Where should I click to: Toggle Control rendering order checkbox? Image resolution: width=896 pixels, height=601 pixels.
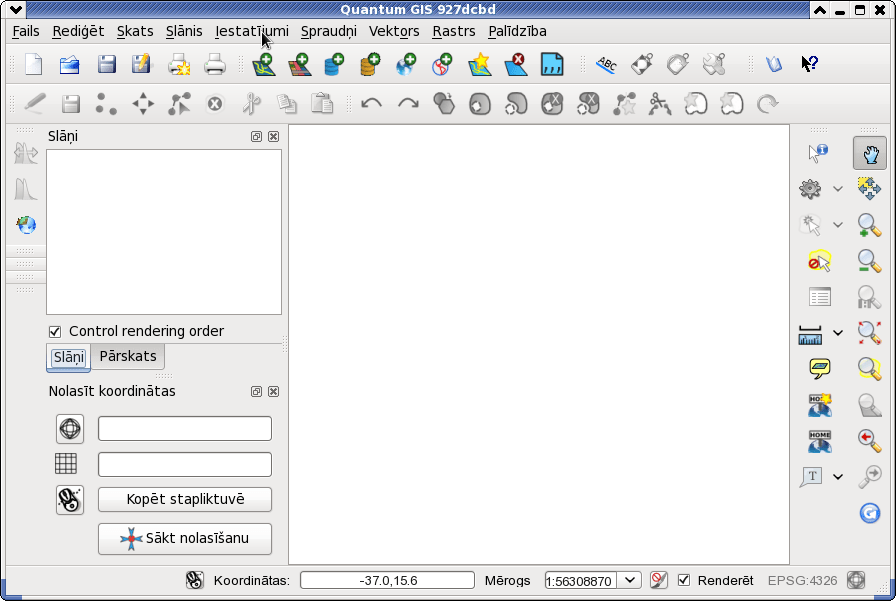pos(55,331)
